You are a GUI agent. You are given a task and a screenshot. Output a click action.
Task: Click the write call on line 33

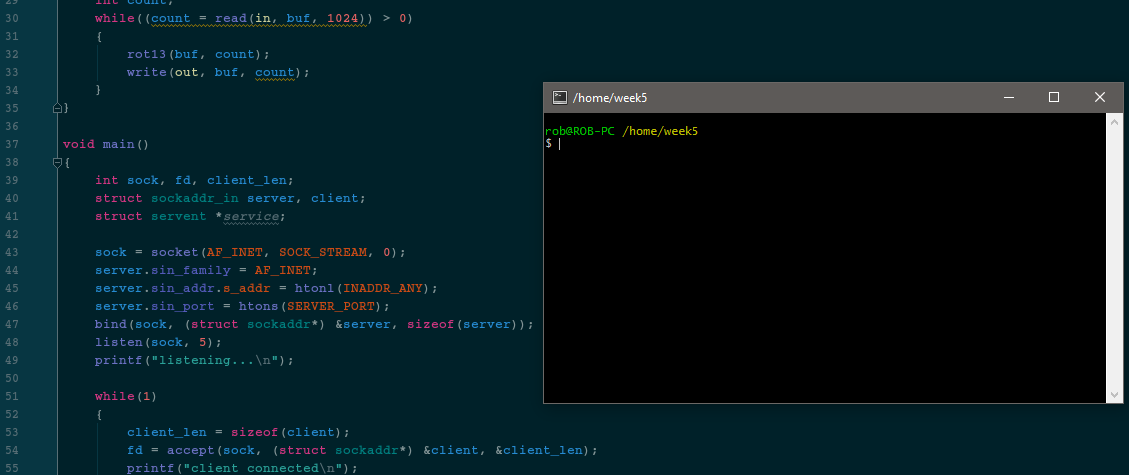pyautogui.click(x=146, y=72)
